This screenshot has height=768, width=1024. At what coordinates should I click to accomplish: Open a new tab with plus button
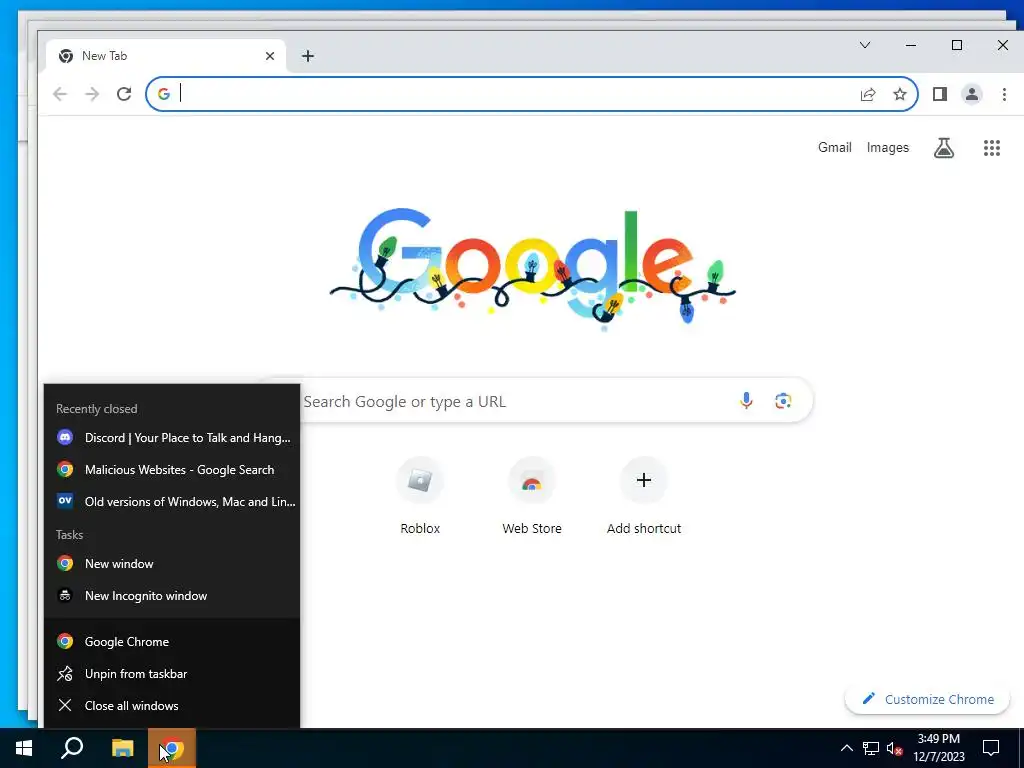point(308,56)
